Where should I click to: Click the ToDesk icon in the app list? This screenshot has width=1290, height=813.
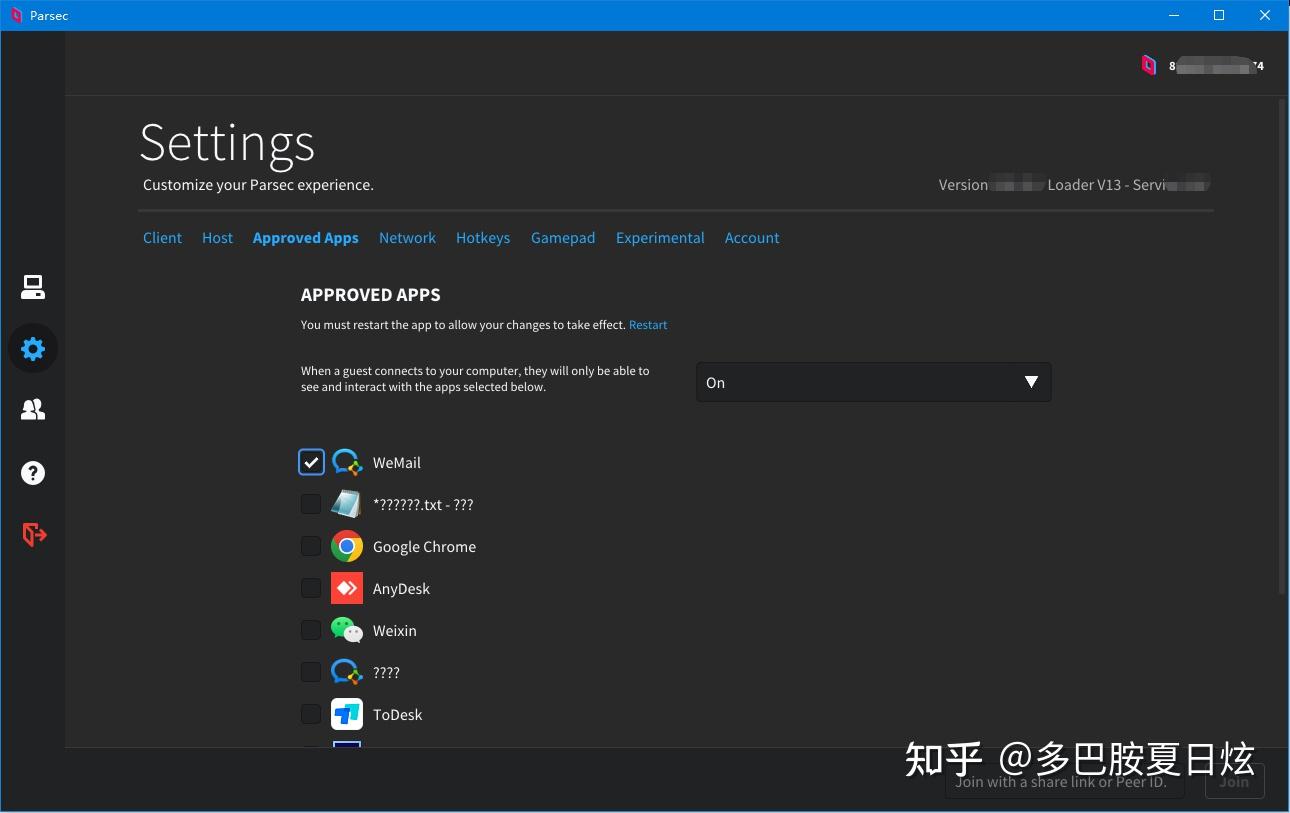click(346, 714)
